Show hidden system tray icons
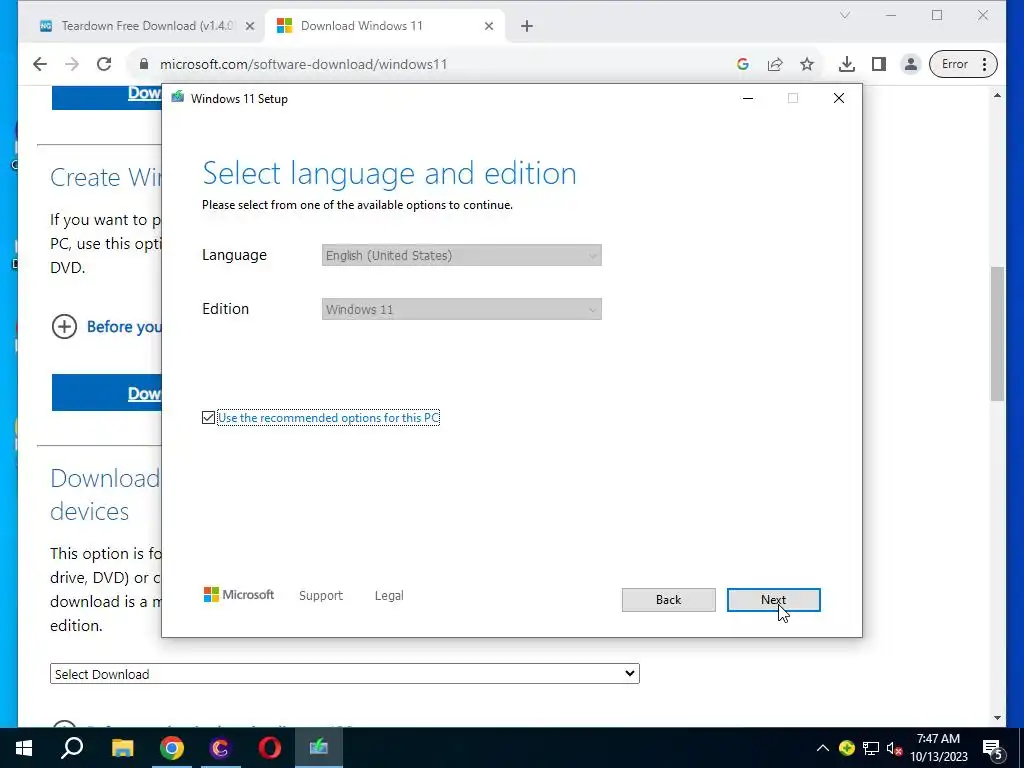This screenshot has width=1024, height=768. click(823, 748)
